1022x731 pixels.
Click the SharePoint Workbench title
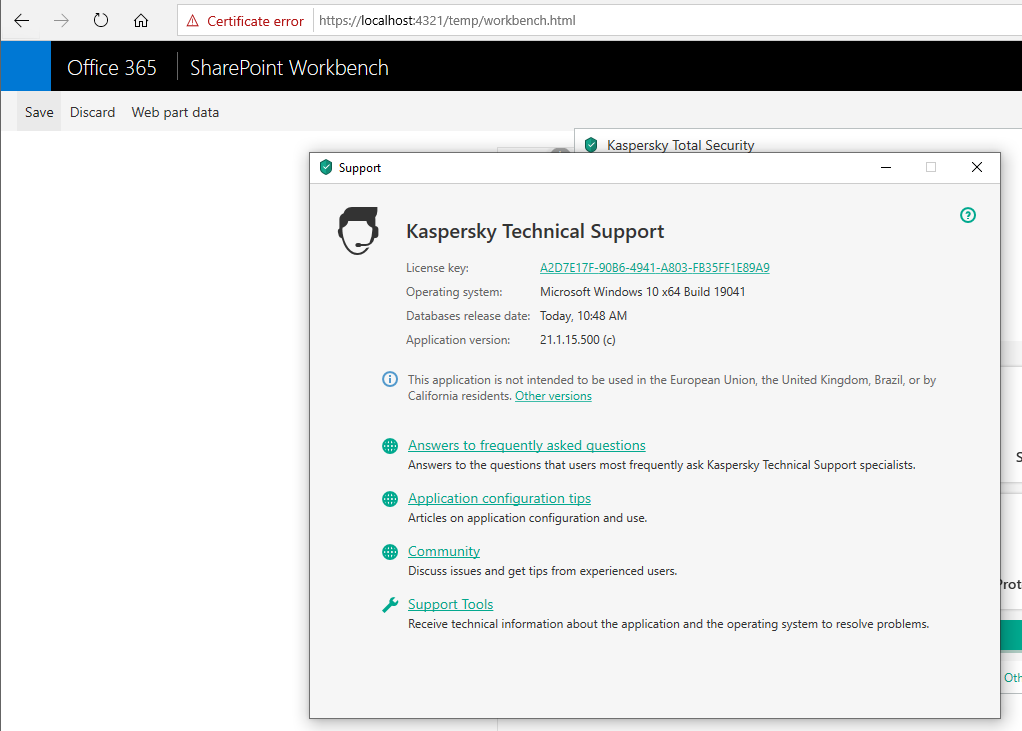289,68
